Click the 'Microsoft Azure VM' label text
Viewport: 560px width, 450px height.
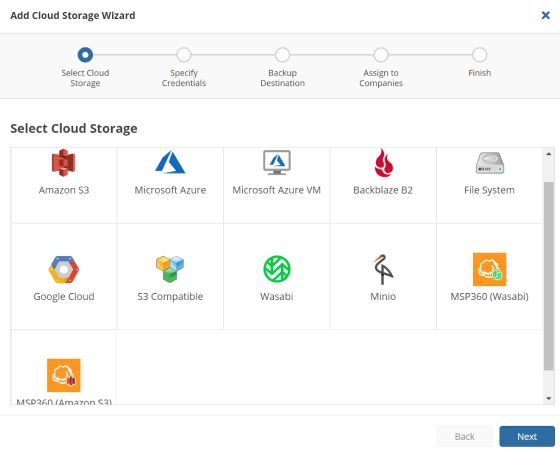(x=277, y=190)
